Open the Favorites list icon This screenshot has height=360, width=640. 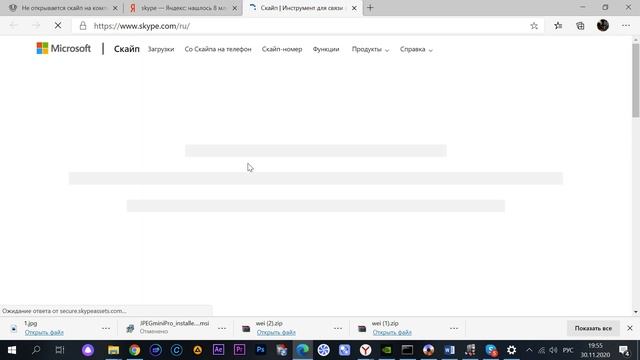(558, 26)
